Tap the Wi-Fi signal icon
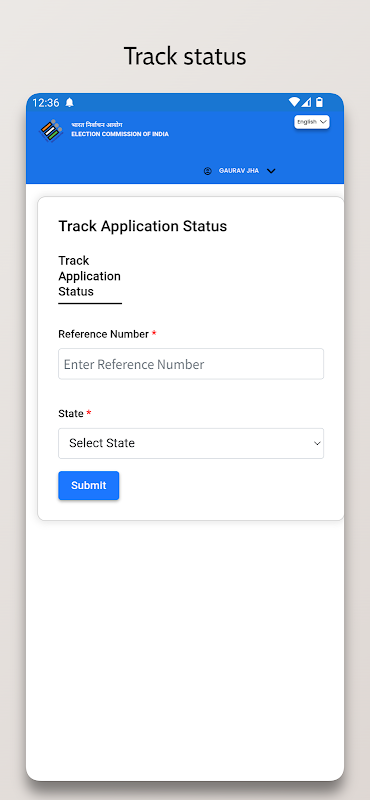The image size is (370, 800). click(294, 102)
